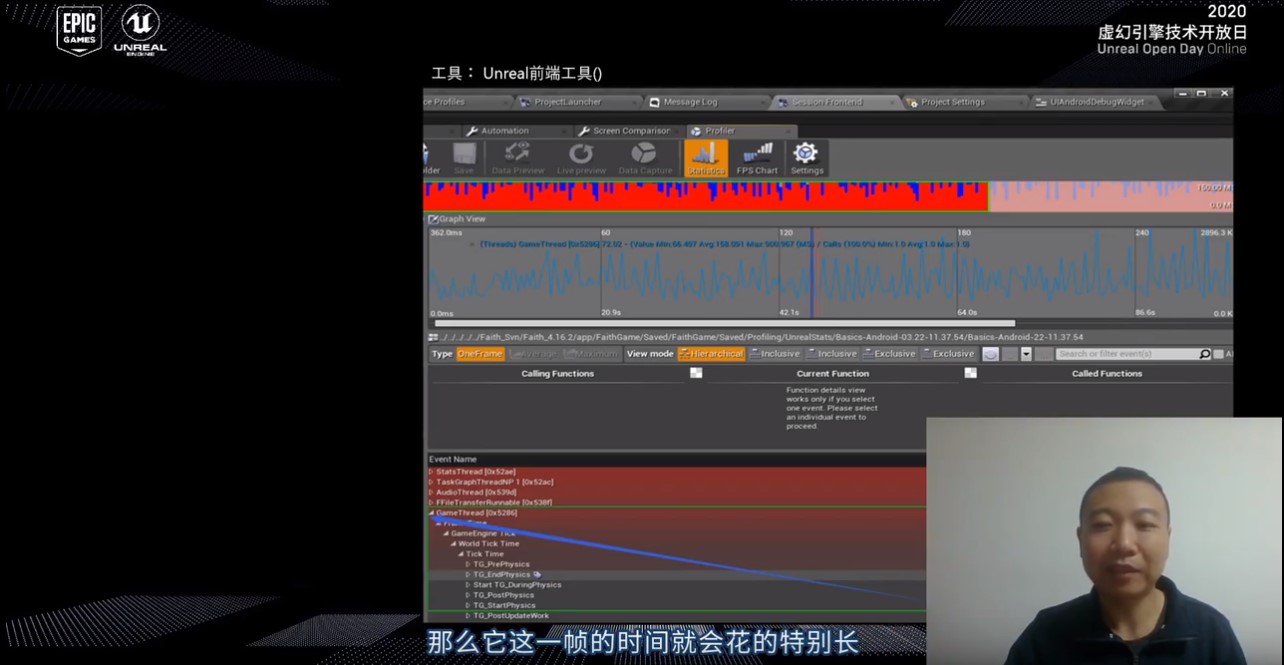Expand TaskGraphThreadNP 1 row

(x=432, y=482)
